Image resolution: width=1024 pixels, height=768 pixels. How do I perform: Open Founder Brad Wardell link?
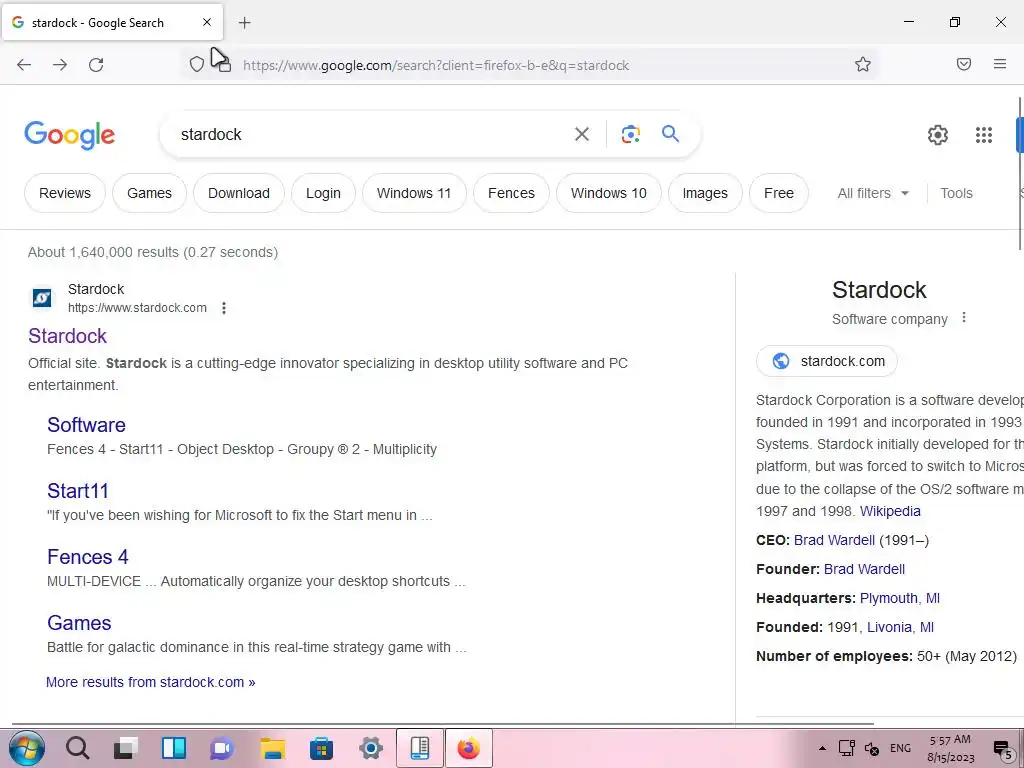click(864, 569)
